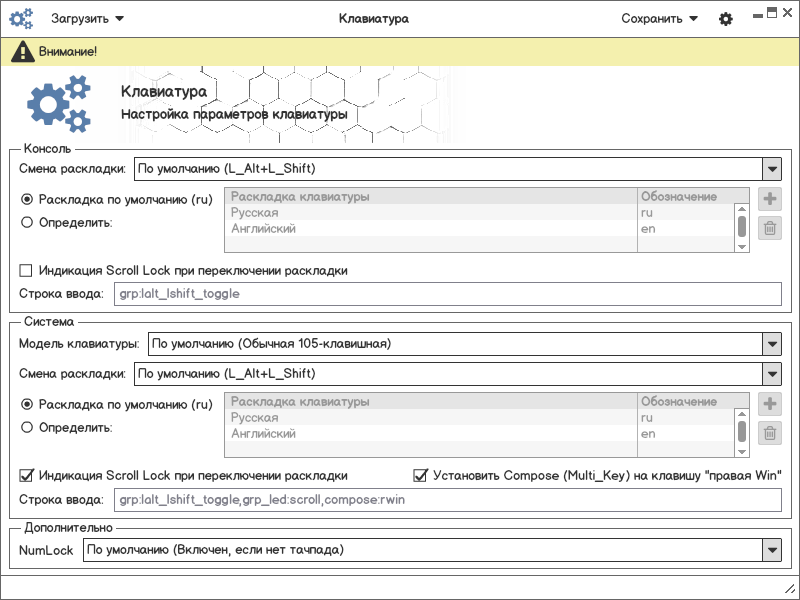Click the delete trash icon in Система

(770, 433)
